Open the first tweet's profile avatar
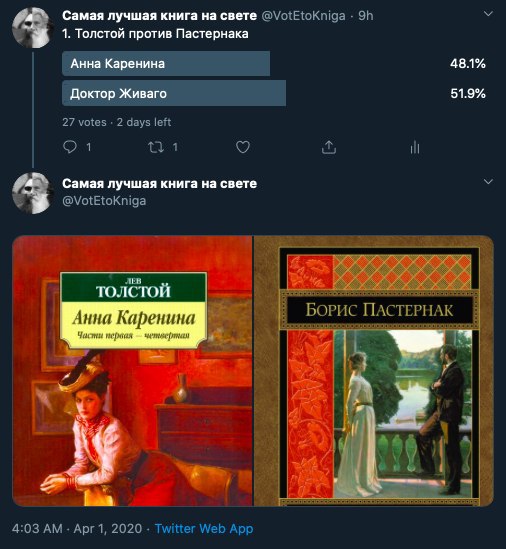Viewport: 506px width, 549px height. click(x=33, y=28)
